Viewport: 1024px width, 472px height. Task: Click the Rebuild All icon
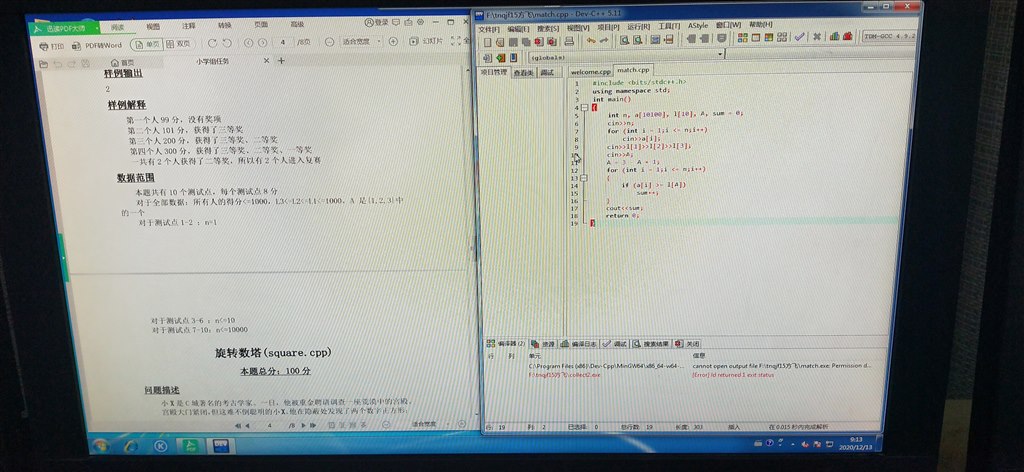pos(782,38)
